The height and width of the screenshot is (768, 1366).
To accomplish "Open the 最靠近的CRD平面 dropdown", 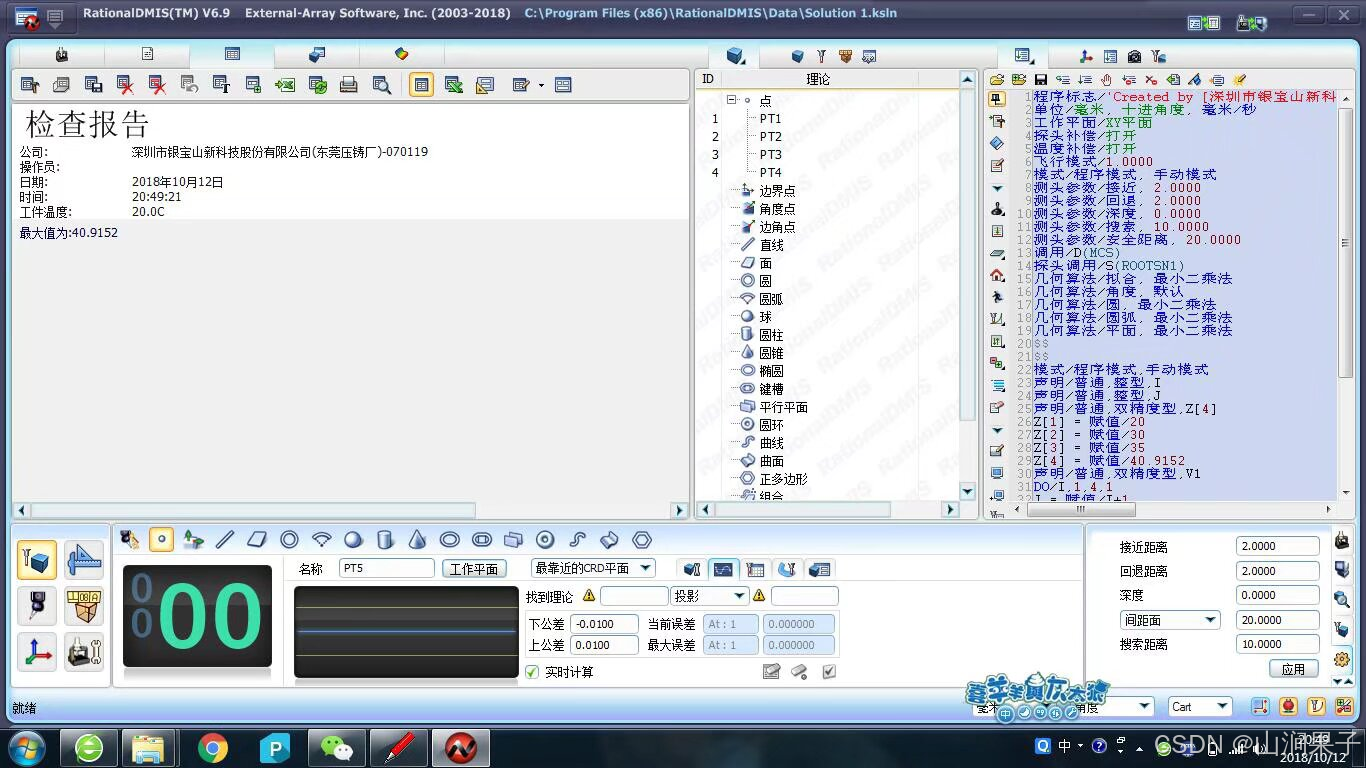I will (645, 568).
